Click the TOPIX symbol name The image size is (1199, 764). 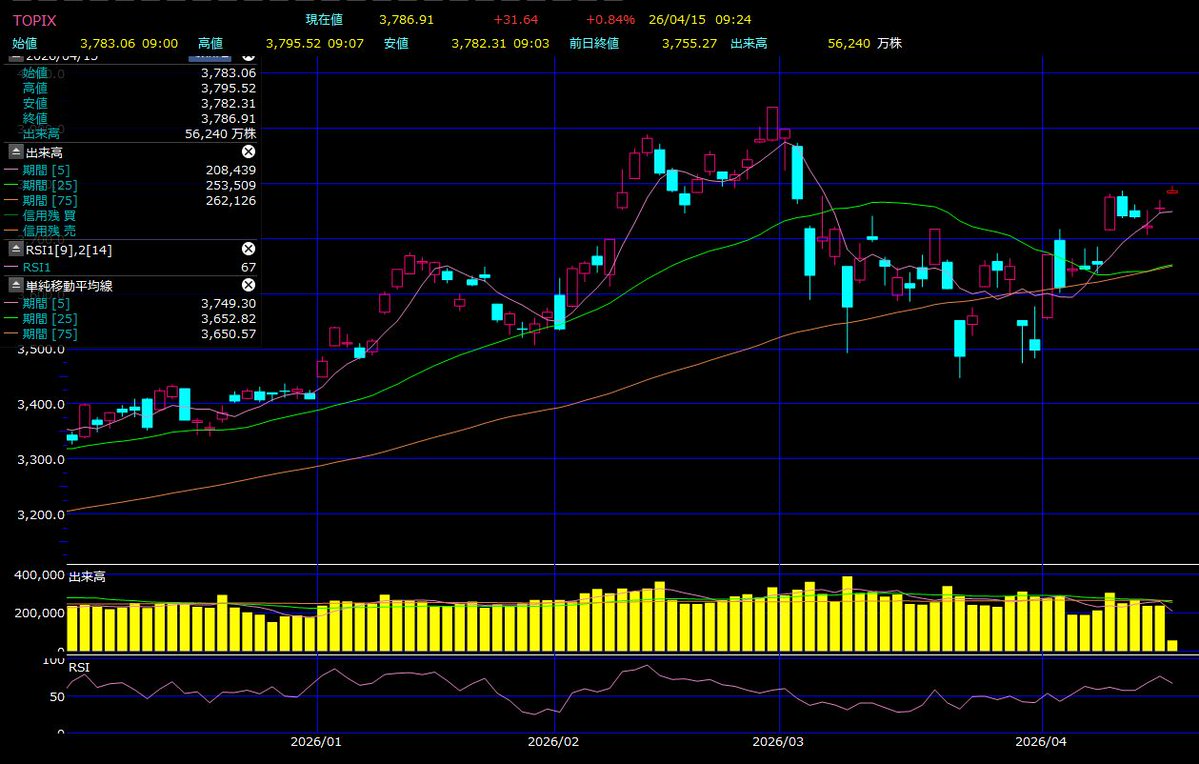click(x=34, y=21)
